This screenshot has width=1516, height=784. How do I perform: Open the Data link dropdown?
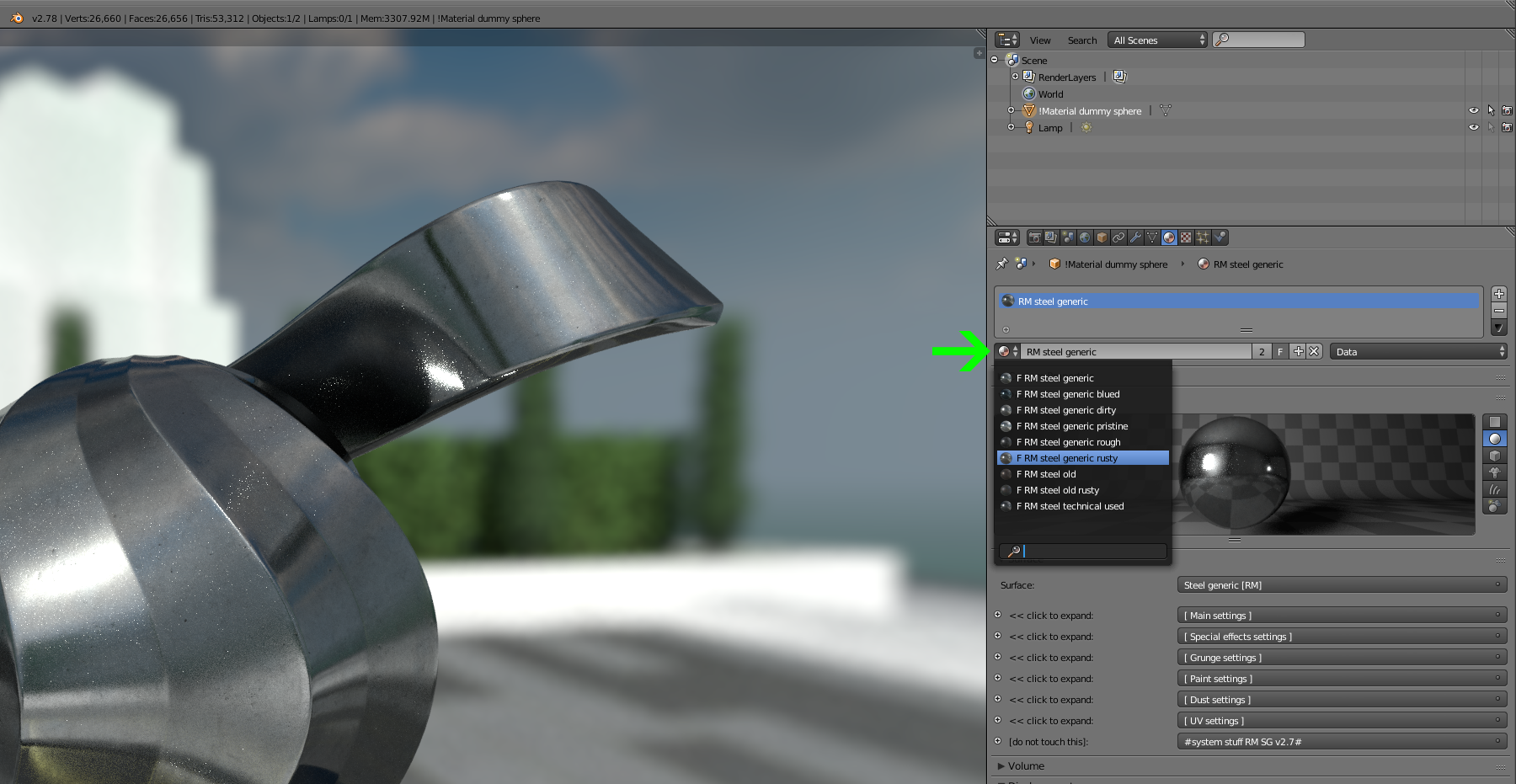click(1418, 352)
